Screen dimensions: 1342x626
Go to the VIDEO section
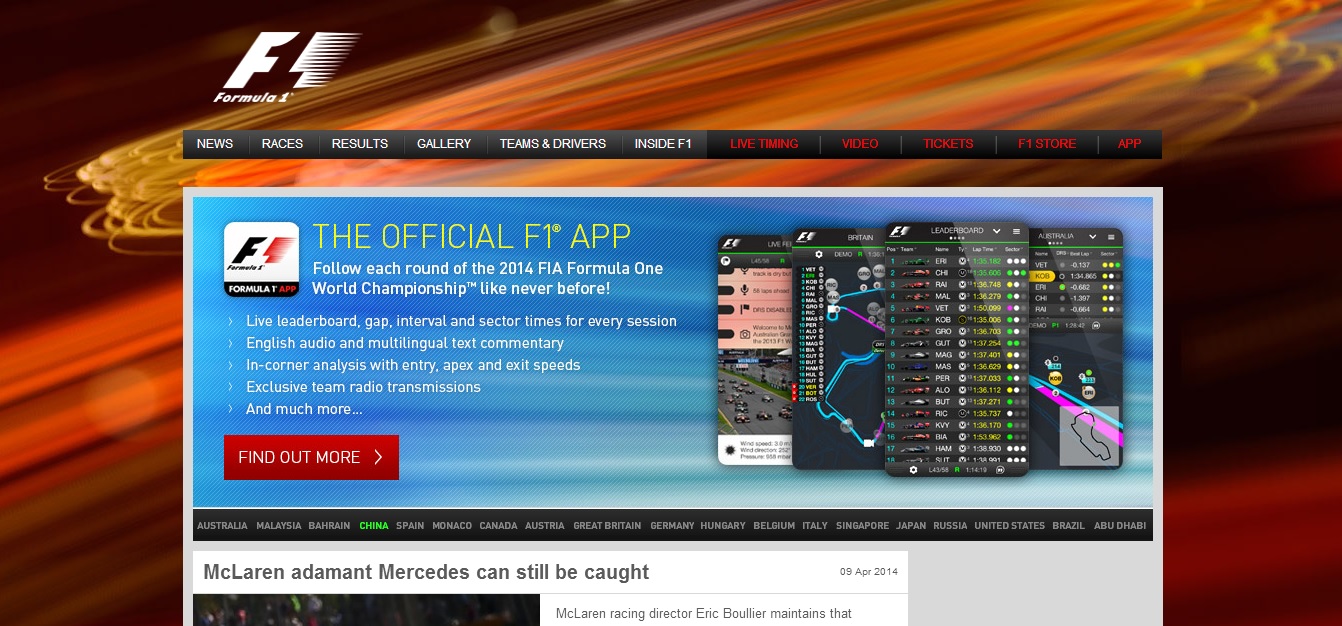point(860,144)
